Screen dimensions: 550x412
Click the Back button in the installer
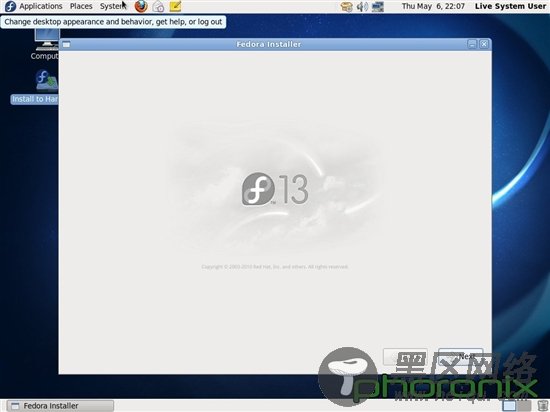(405, 357)
